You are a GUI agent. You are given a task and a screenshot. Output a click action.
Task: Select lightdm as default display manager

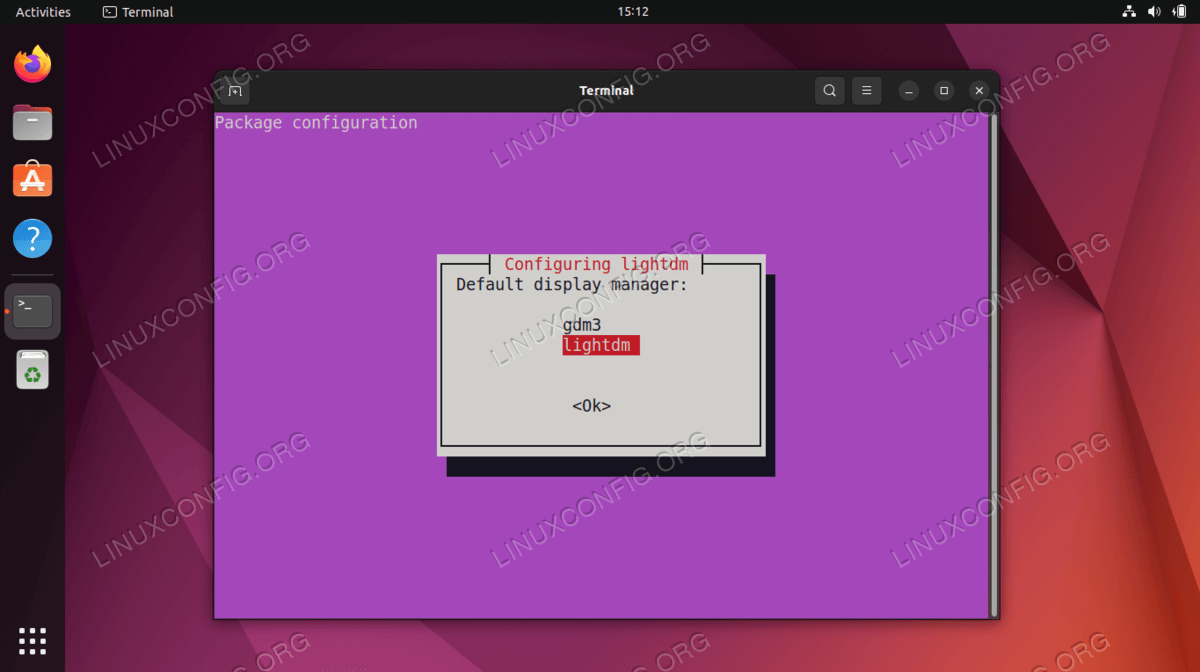[x=601, y=345]
